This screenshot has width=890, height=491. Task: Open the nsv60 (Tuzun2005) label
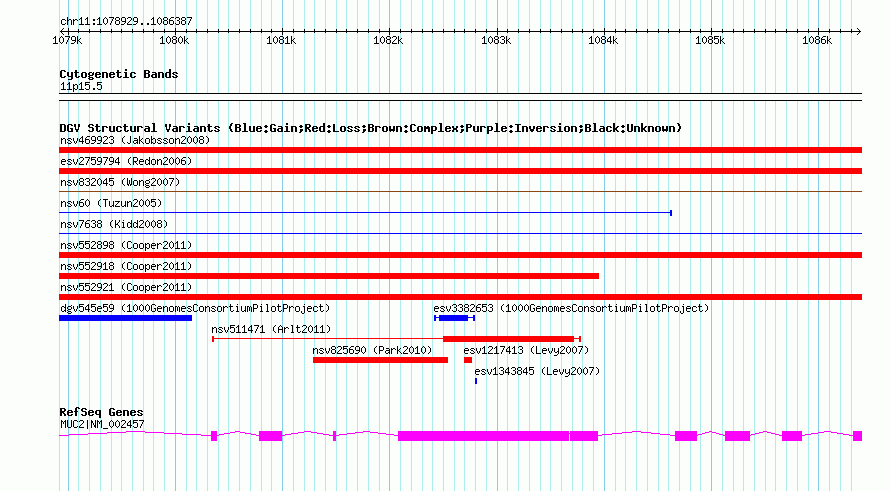tap(111, 203)
